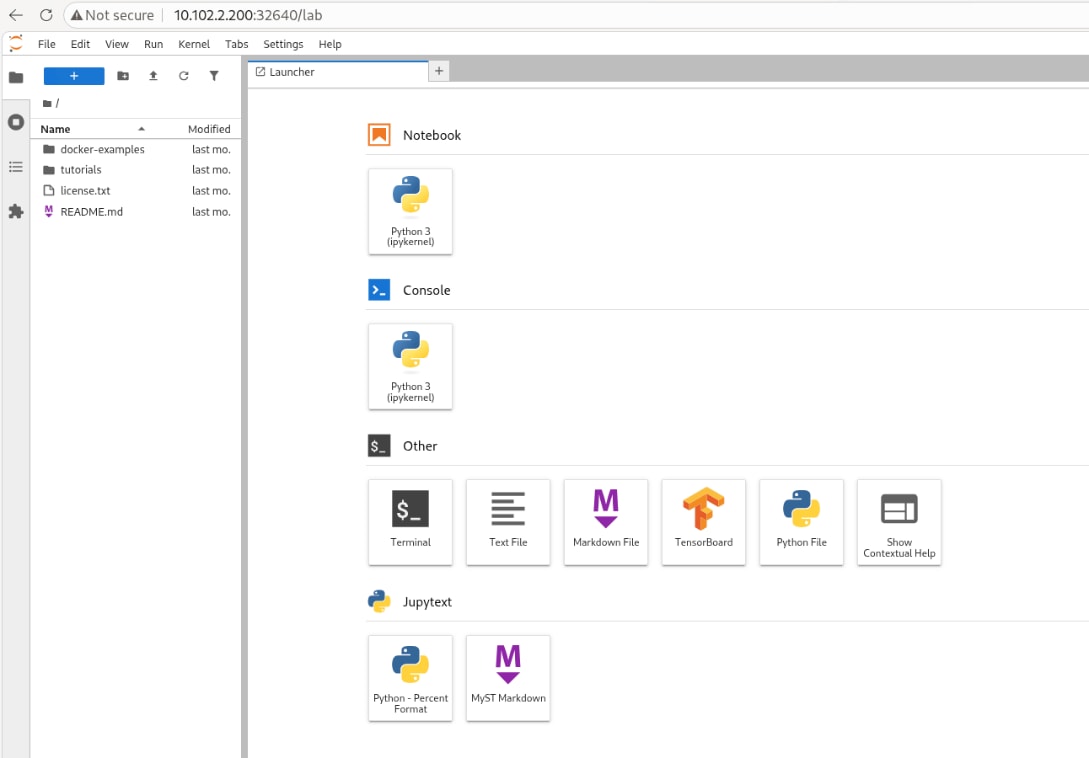This screenshot has height=758, width=1089.
Task: Toggle the file filter funnel icon
Action: pyautogui.click(x=214, y=76)
